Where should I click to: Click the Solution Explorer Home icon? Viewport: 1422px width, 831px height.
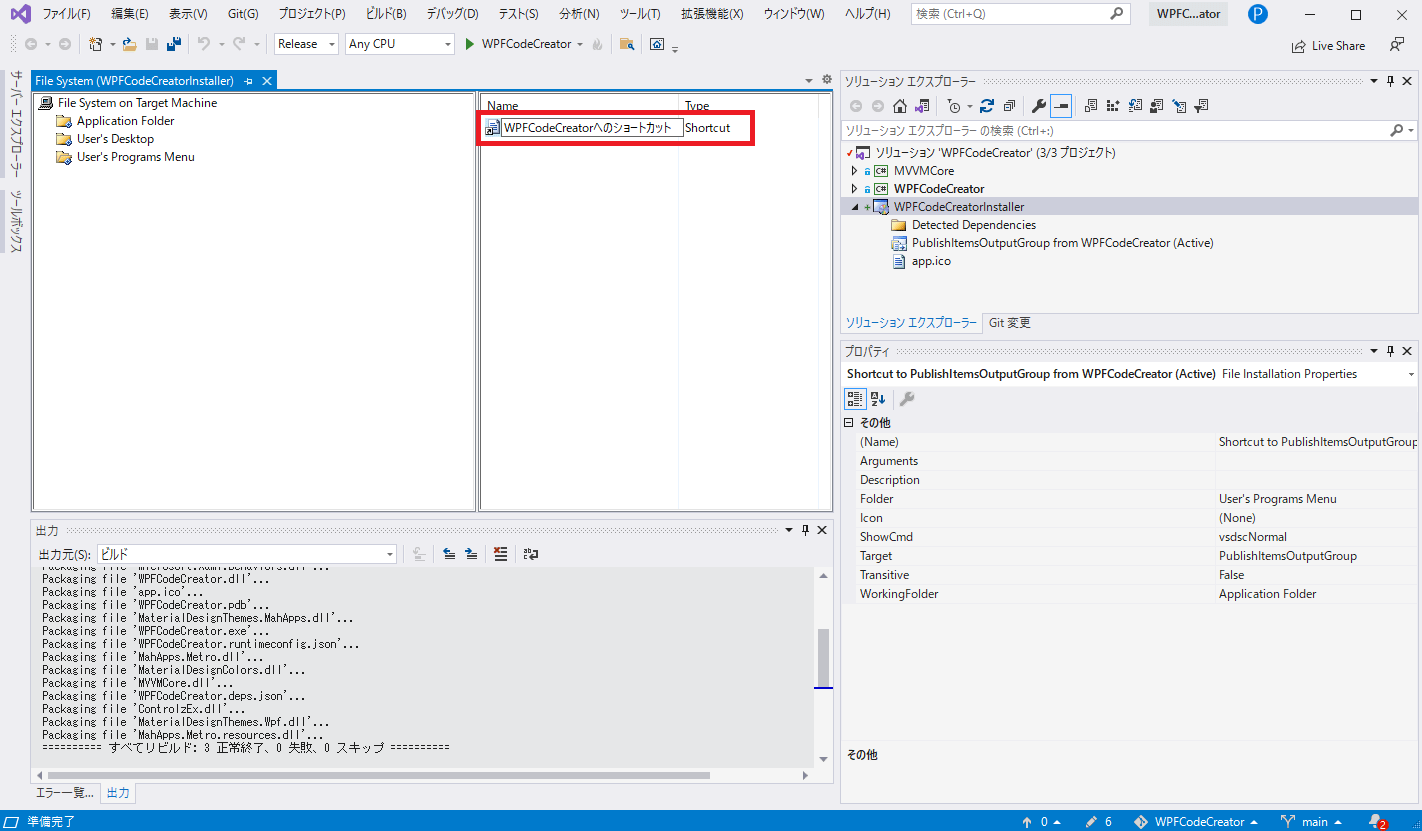tap(900, 106)
